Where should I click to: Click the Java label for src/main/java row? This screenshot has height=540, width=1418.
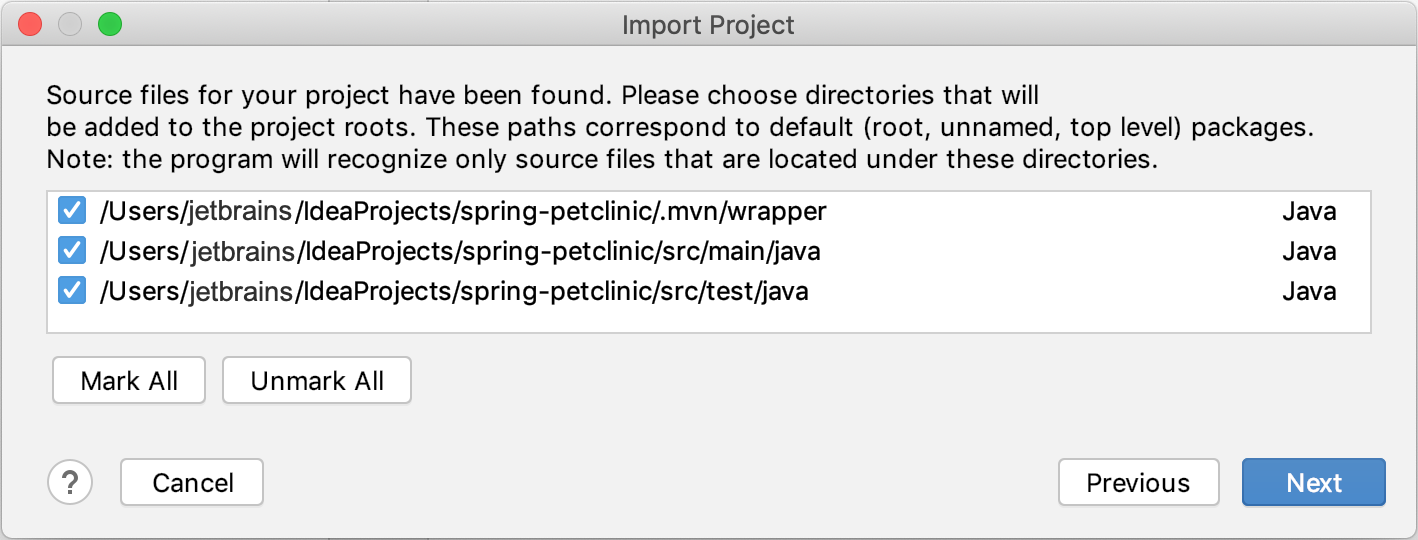(x=1309, y=252)
